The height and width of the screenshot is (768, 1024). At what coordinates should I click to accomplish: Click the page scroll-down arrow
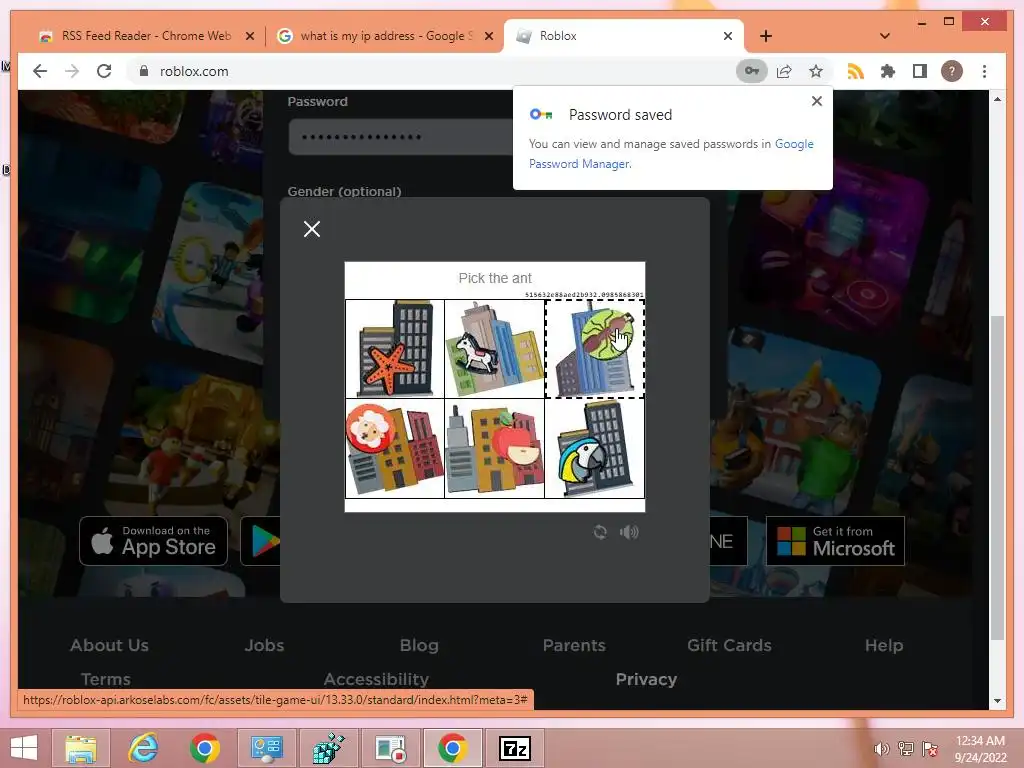(x=997, y=701)
